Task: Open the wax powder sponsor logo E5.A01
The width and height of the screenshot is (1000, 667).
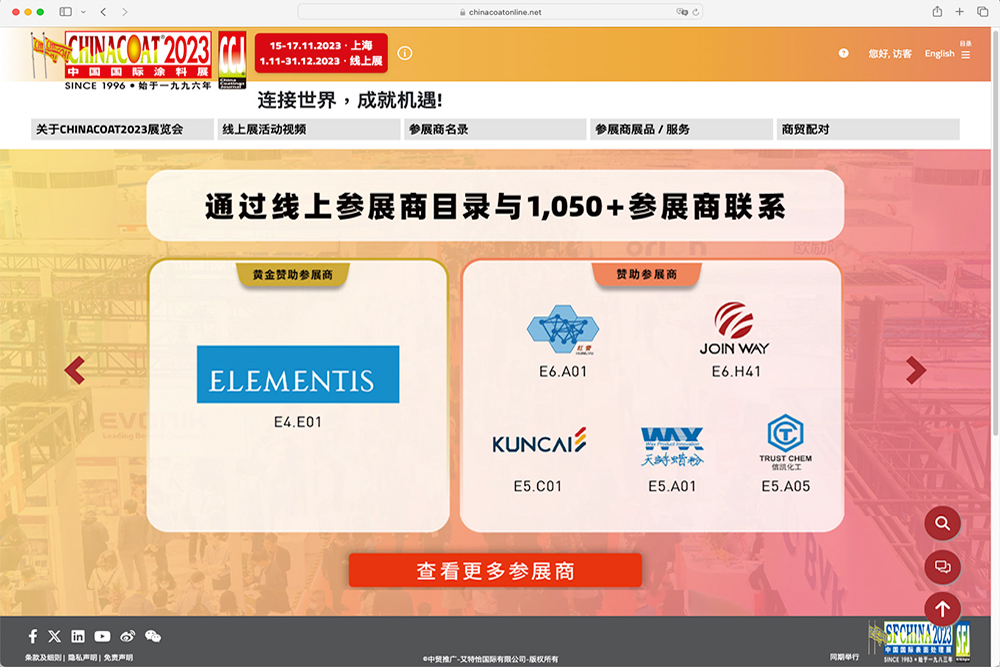Action: pyautogui.click(x=672, y=446)
